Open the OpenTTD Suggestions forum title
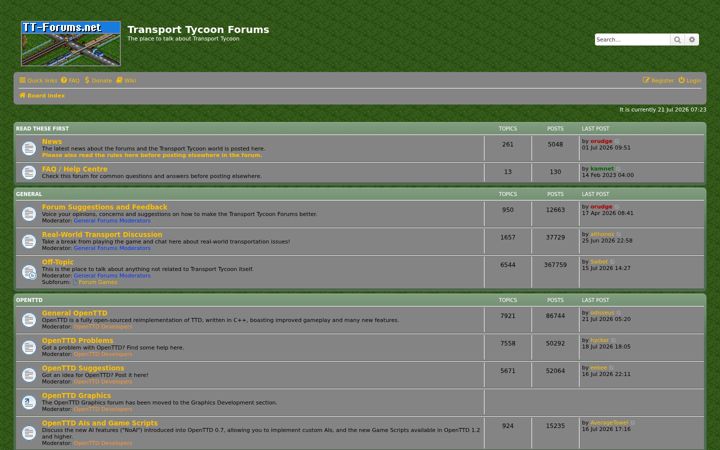 [x=83, y=368]
